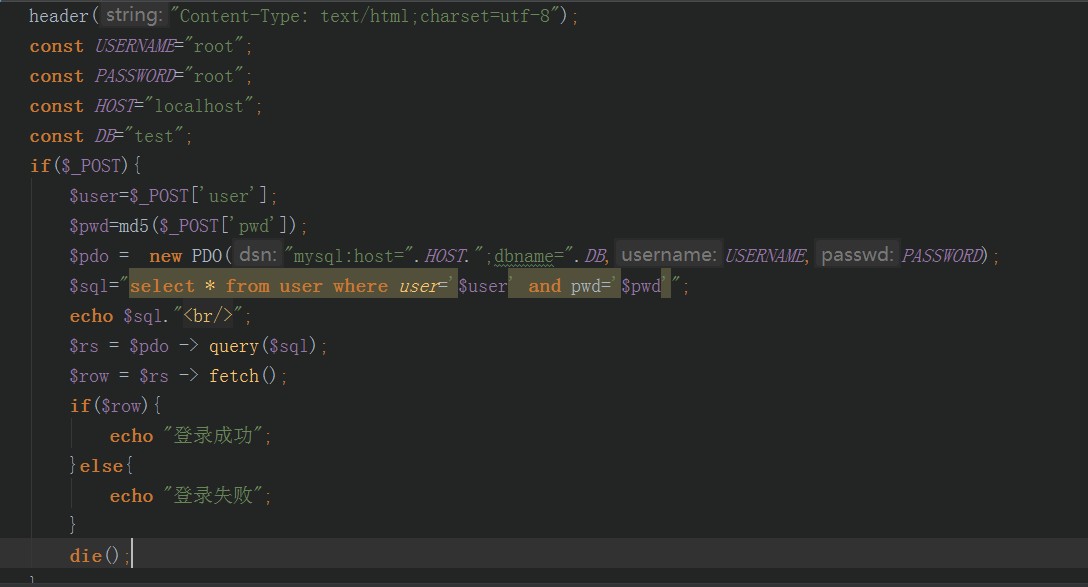The image size is (1088, 587).
Task: Click the Content-Type charset string
Action: tap(369, 16)
